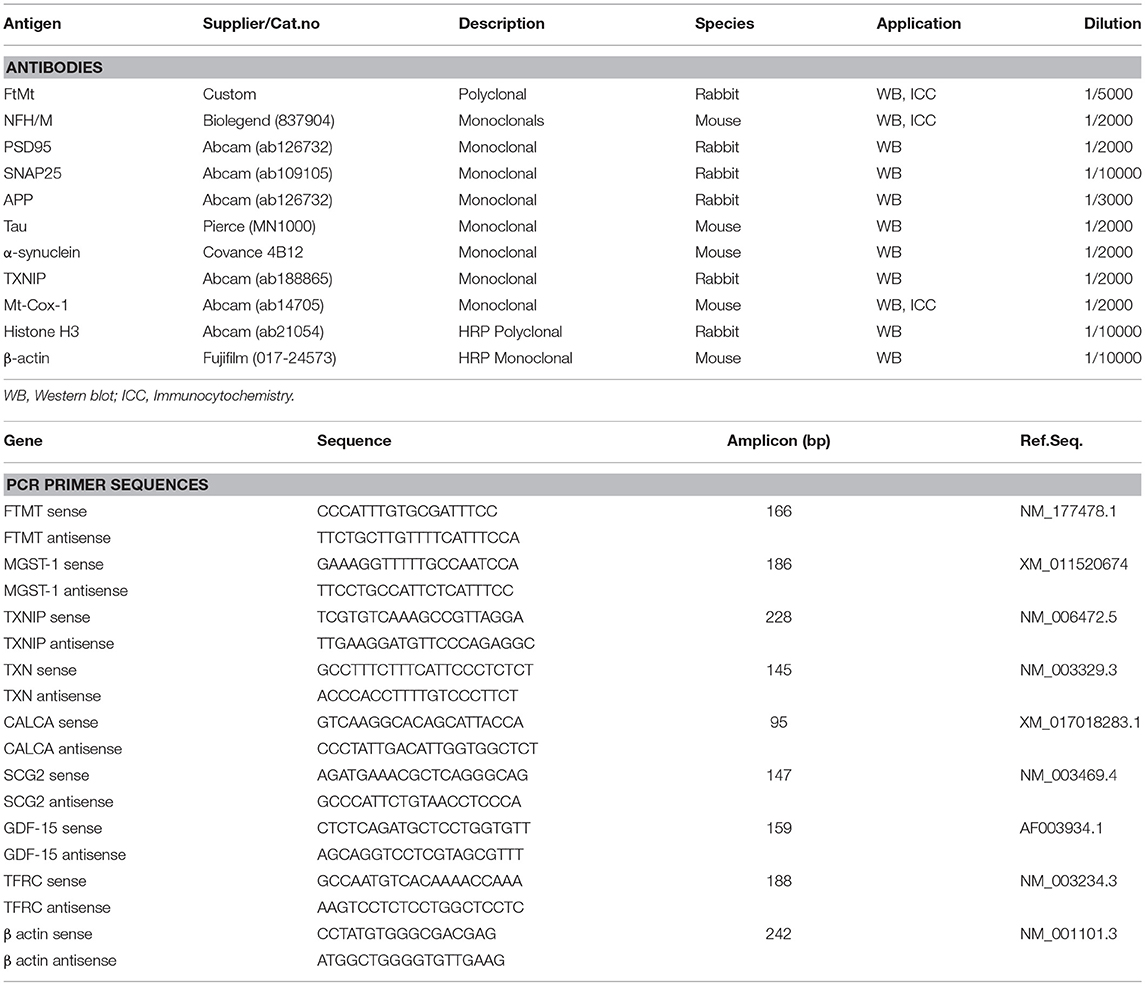Viewport: 1145px width, 985px height.
Task: Click amplicon size 188
Action: [778, 881]
